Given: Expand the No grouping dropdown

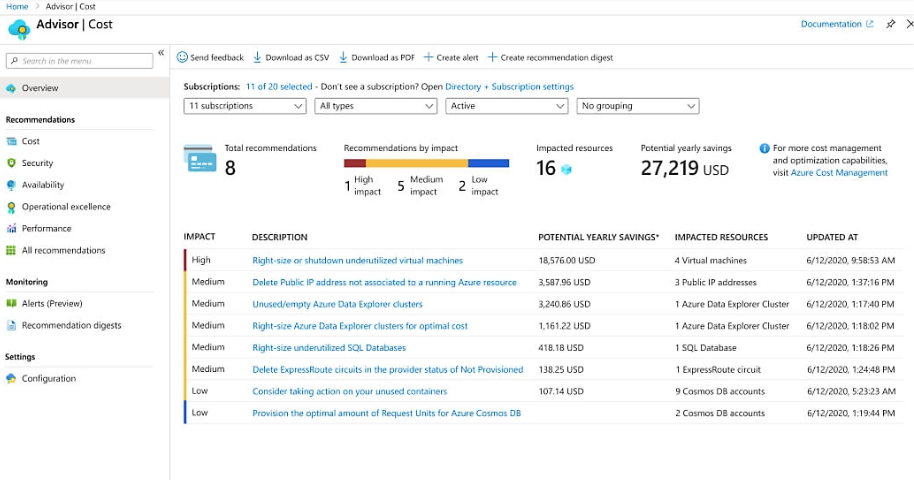Looking at the screenshot, I should point(637,106).
